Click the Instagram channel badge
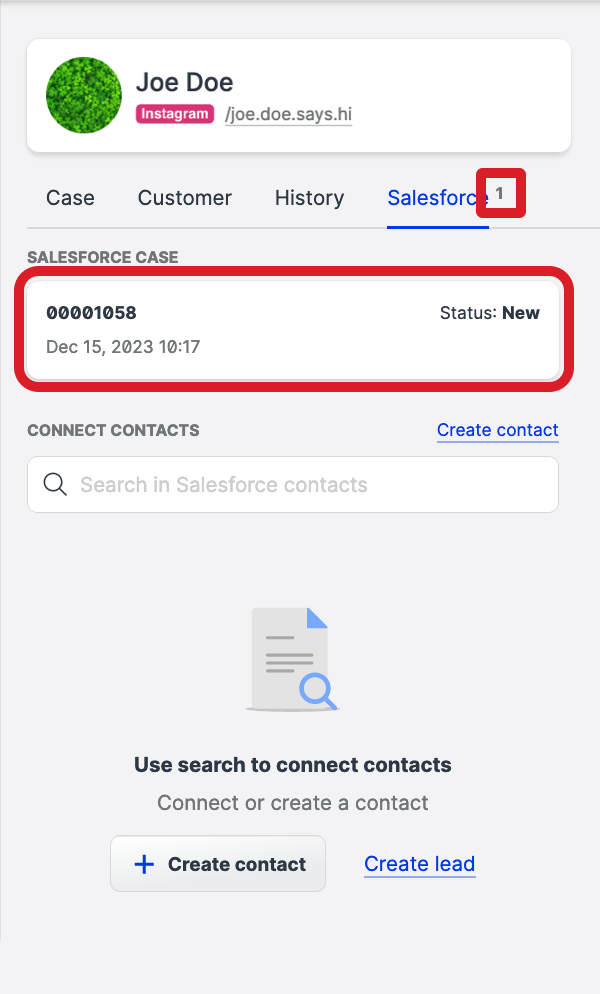The image size is (600, 994). tap(174, 114)
